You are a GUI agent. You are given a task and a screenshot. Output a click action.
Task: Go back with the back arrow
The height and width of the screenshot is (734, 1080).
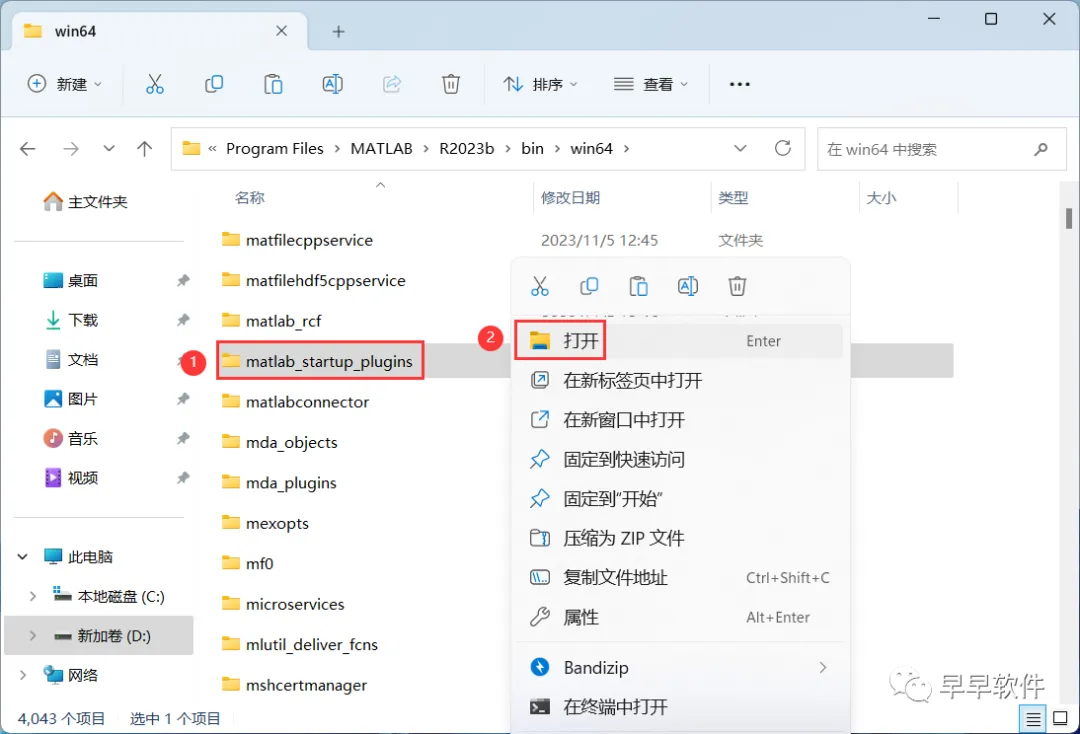pyautogui.click(x=28, y=149)
